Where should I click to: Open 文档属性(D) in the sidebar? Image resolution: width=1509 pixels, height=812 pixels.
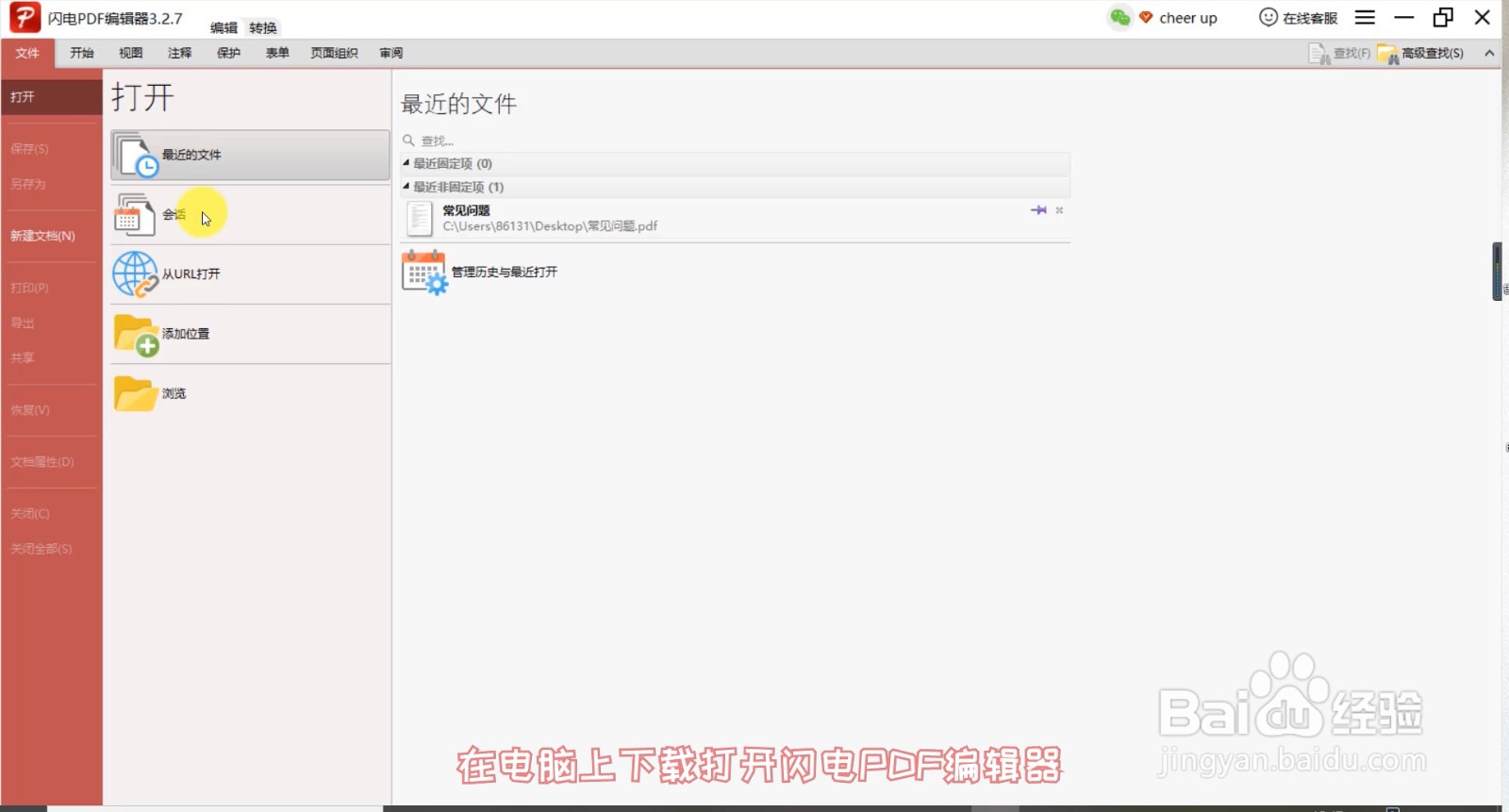point(42,461)
